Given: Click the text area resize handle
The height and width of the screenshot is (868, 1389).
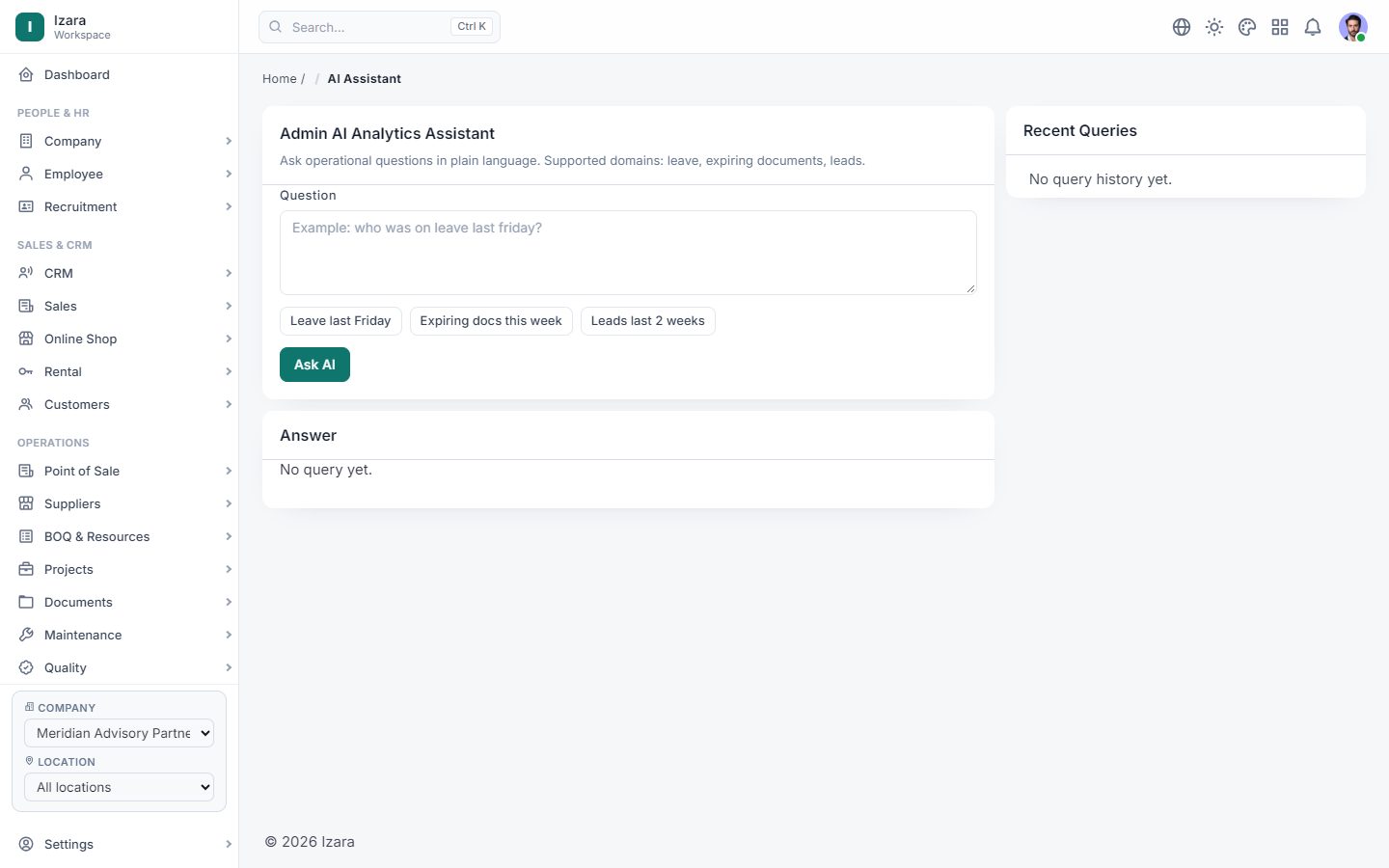Looking at the screenshot, I should 970,288.
